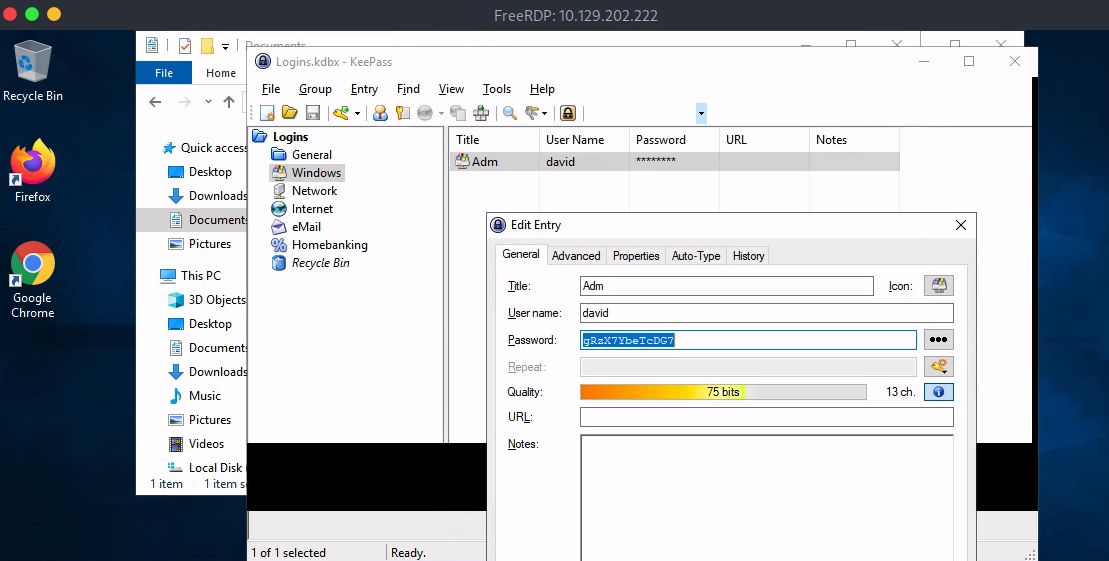
Task: Switch to the Advanced tab in Edit Entry
Action: [x=576, y=255]
